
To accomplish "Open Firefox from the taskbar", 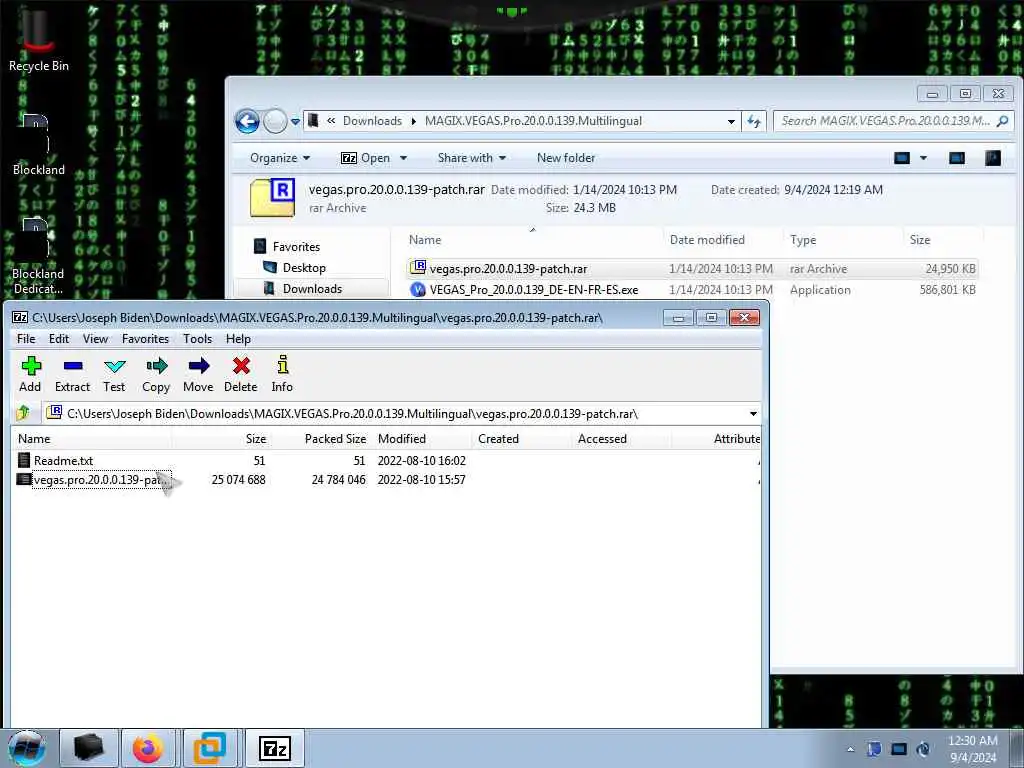I will click(x=148, y=748).
